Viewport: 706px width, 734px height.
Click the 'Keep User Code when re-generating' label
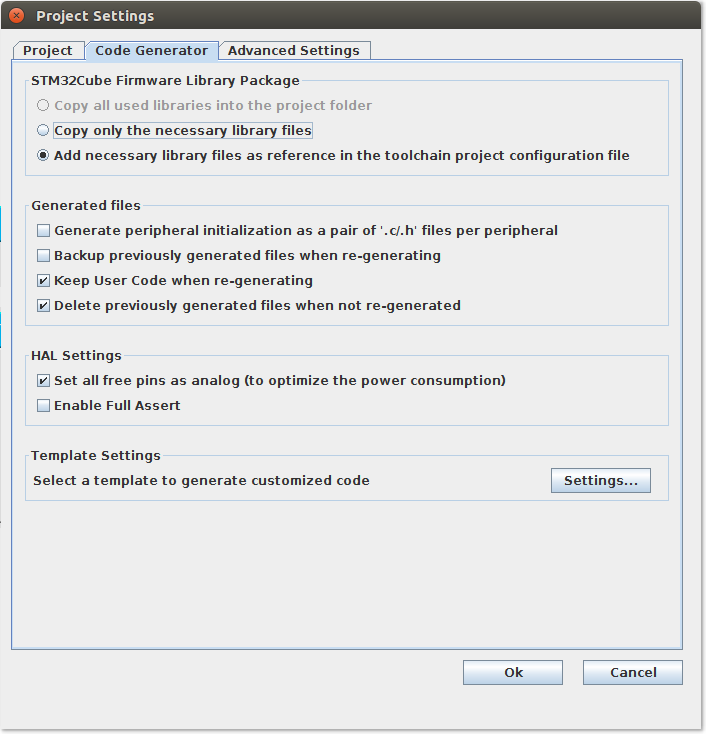(183, 280)
